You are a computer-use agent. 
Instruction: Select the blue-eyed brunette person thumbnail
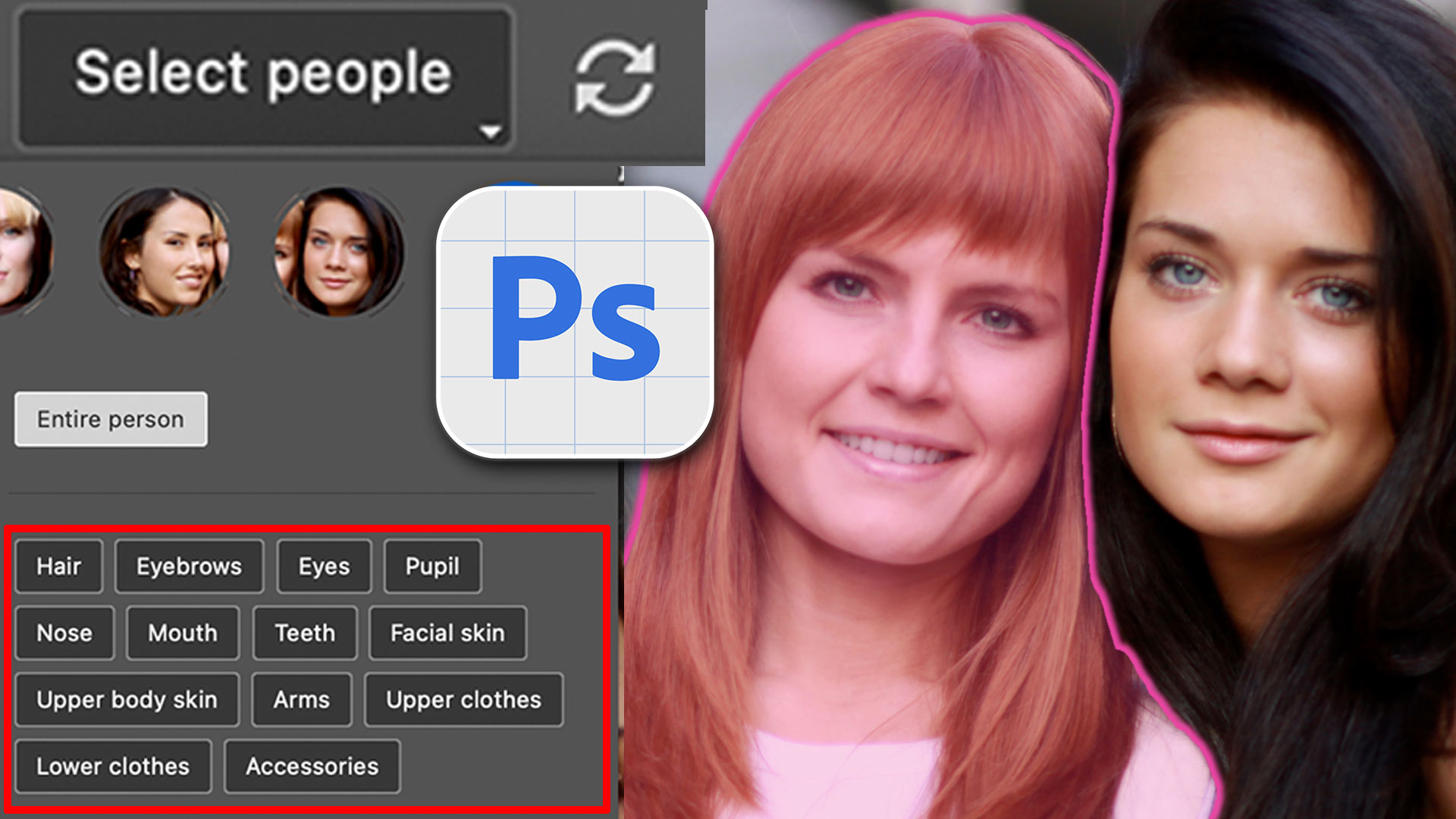[338, 252]
